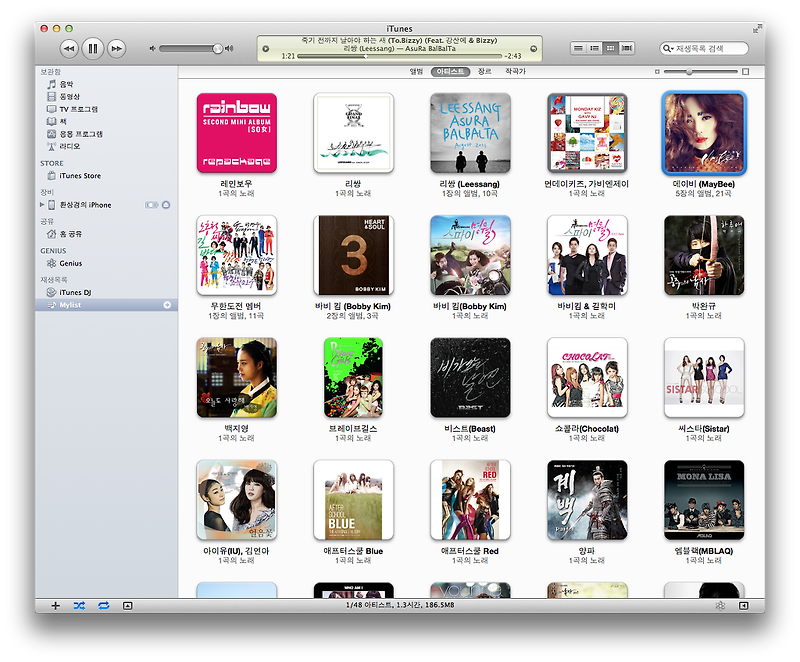Click the 브레이브걸스 artist label
Viewport: 800px width, 662px height.
(353, 428)
